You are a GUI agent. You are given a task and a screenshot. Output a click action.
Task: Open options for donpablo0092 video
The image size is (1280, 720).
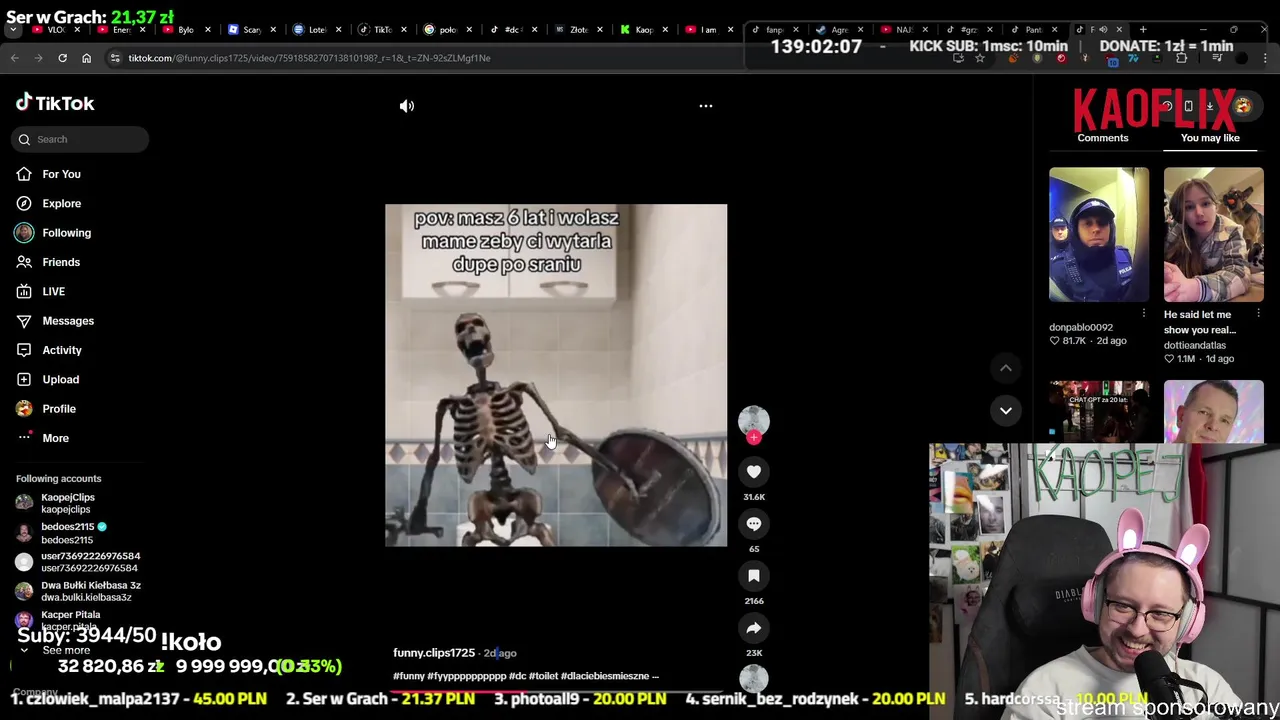click(1144, 314)
